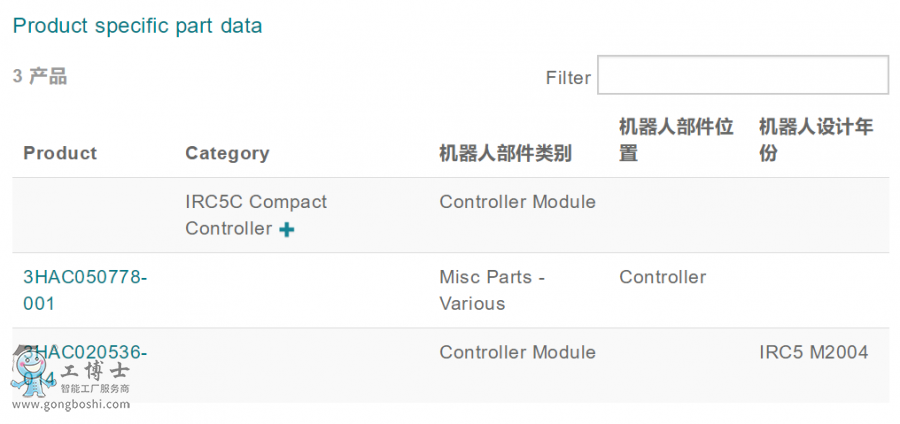Select the Controller position cell
Screen dimensions: 900x424
pos(662,277)
